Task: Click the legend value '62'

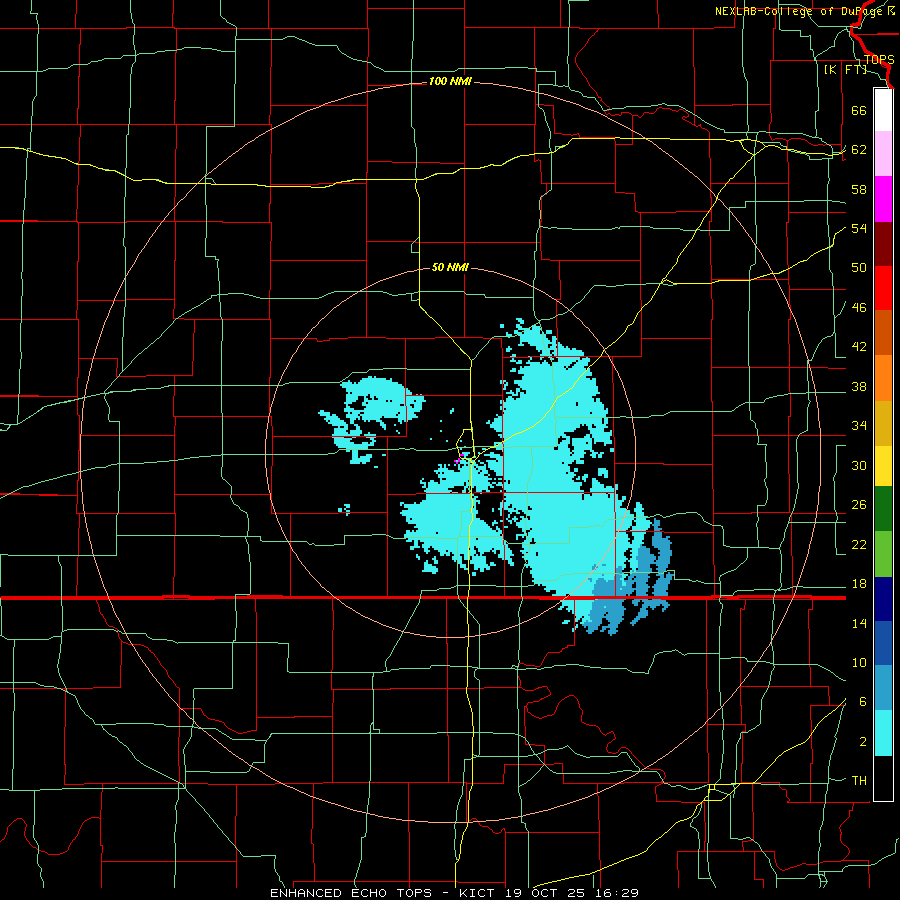Action: (x=859, y=150)
